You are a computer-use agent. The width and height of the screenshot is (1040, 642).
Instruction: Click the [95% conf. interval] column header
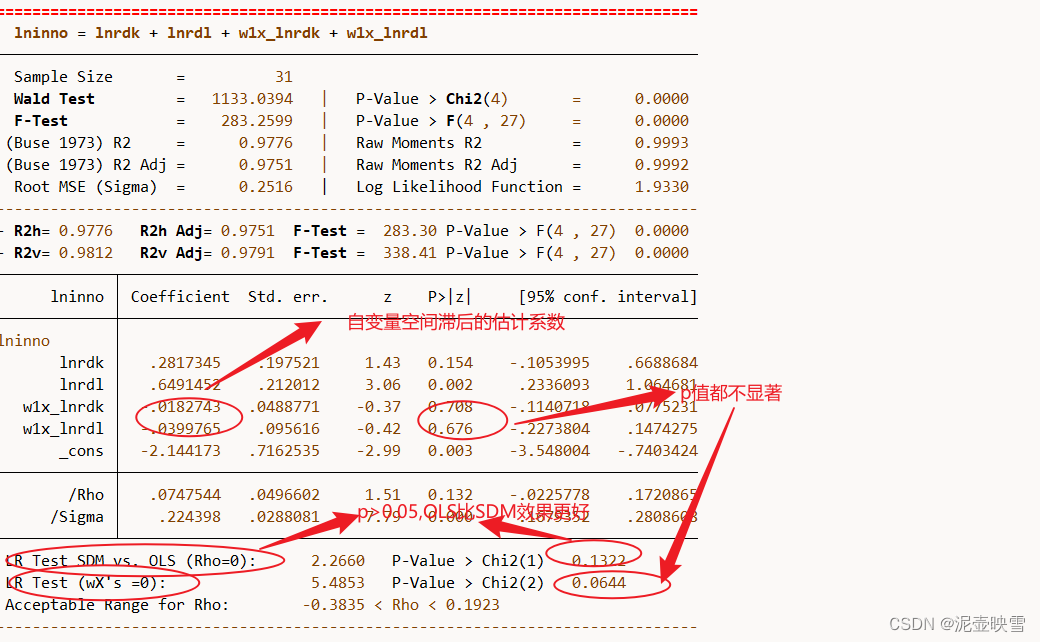pos(608,296)
